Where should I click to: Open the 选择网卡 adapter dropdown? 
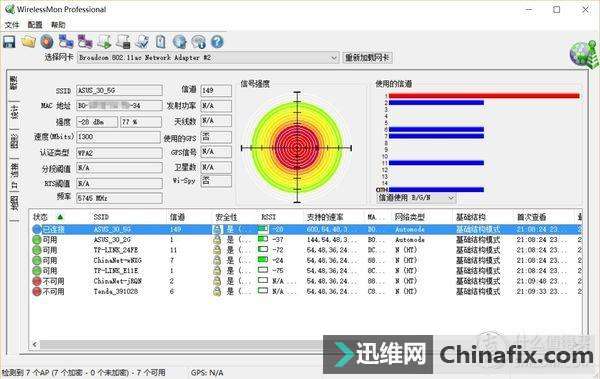208,58
